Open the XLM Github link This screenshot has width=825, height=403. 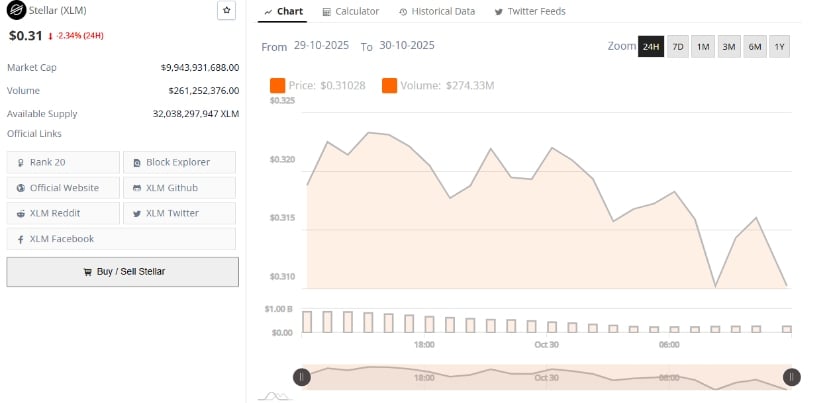click(x=179, y=188)
